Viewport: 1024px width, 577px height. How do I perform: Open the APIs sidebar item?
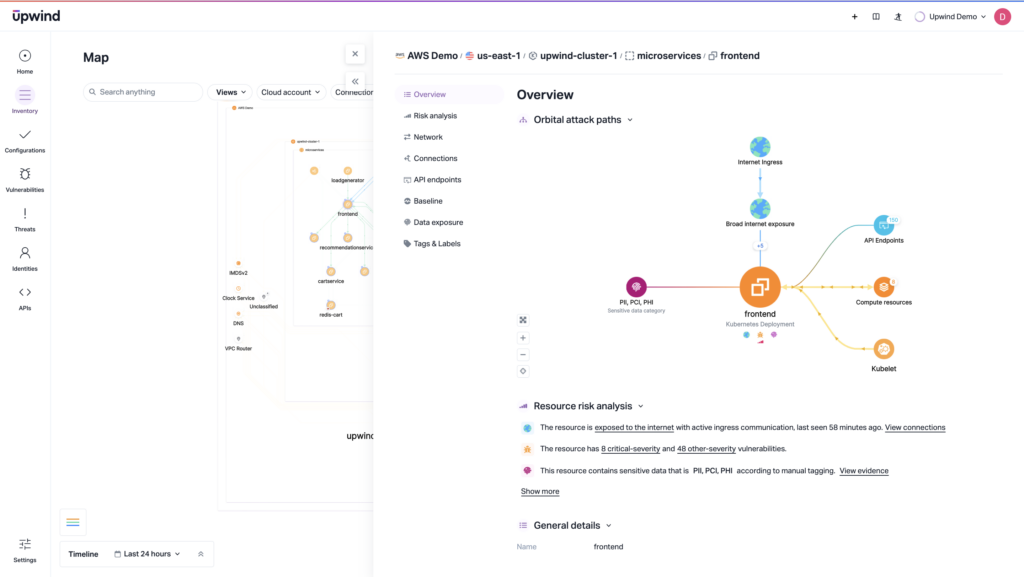[x=25, y=298]
